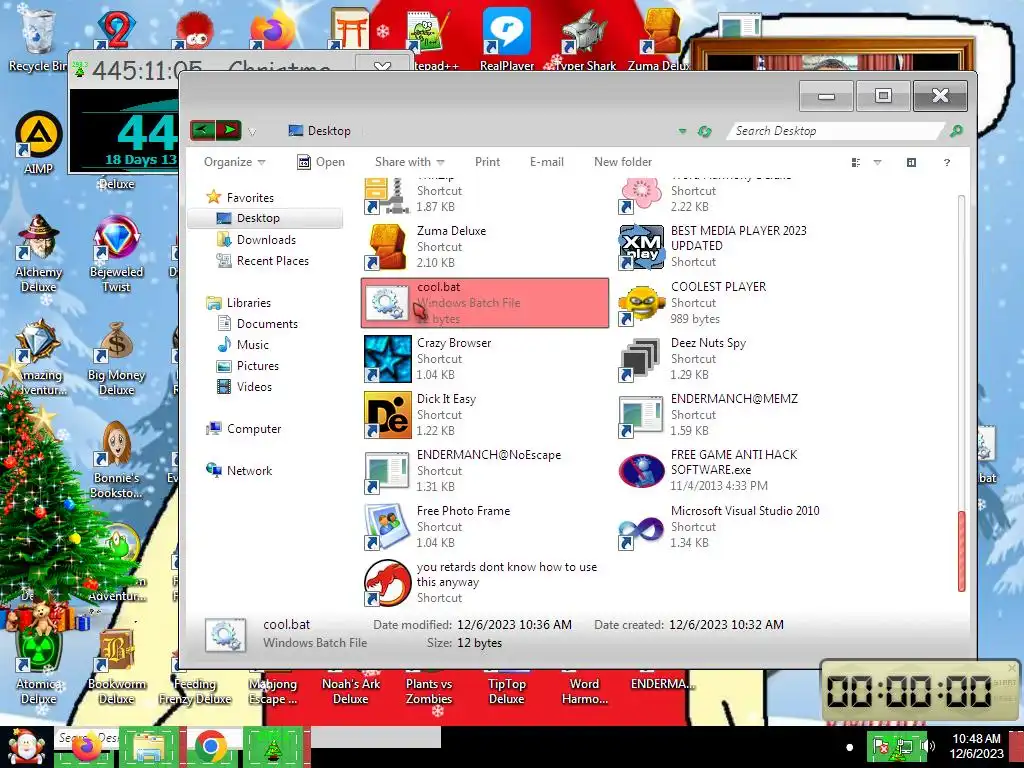Select the ENDERMANCH@NoEscape shortcut icon
The width and height of the screenshot is (1024, 768).
click(387, 471)
